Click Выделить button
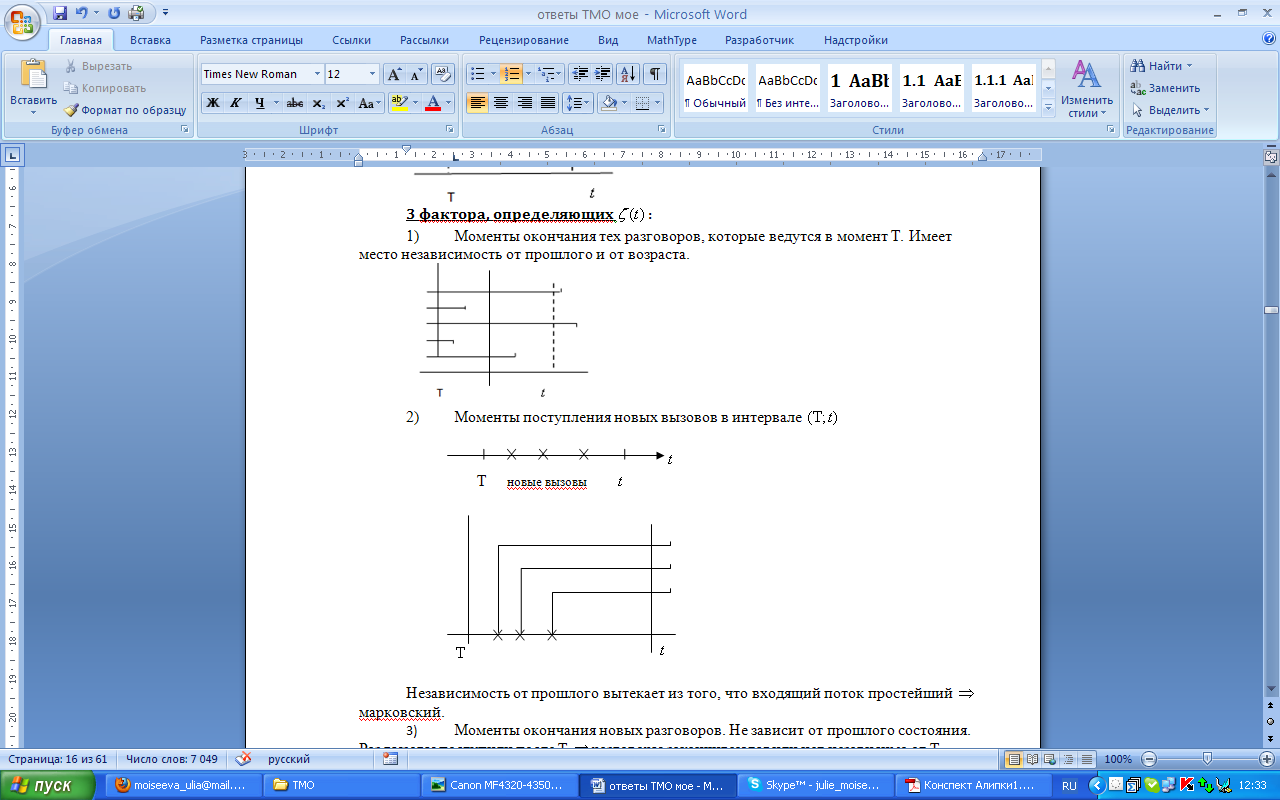The width and height of the screenshot is (1280, 800). point(1170,110)
